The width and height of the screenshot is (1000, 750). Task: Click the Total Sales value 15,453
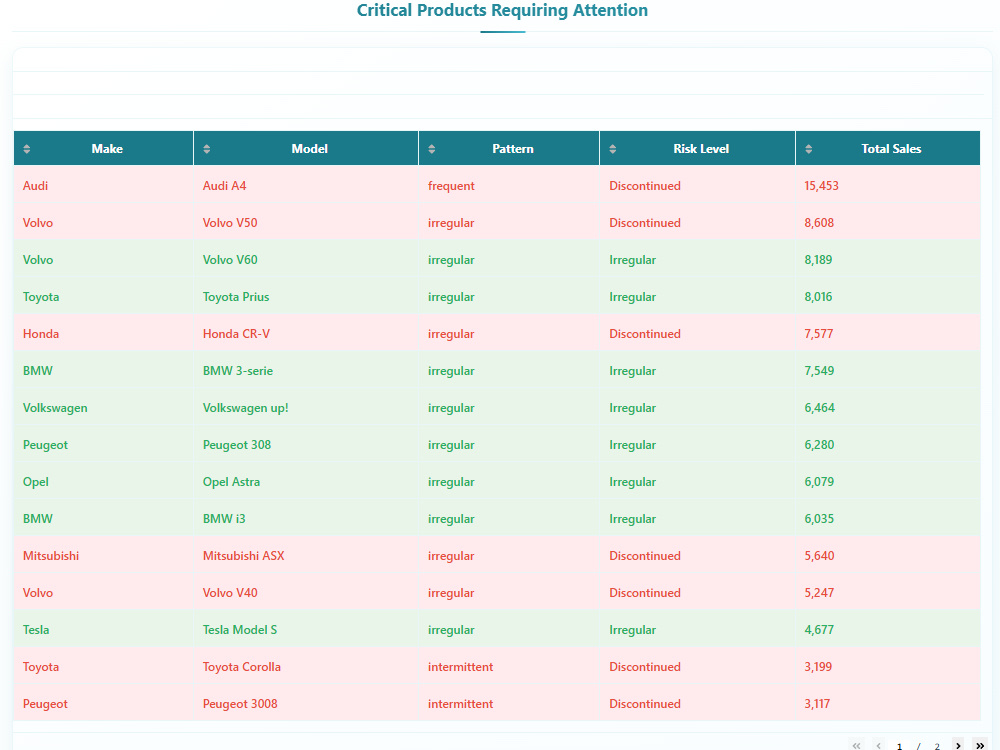[x=821, y=186]
